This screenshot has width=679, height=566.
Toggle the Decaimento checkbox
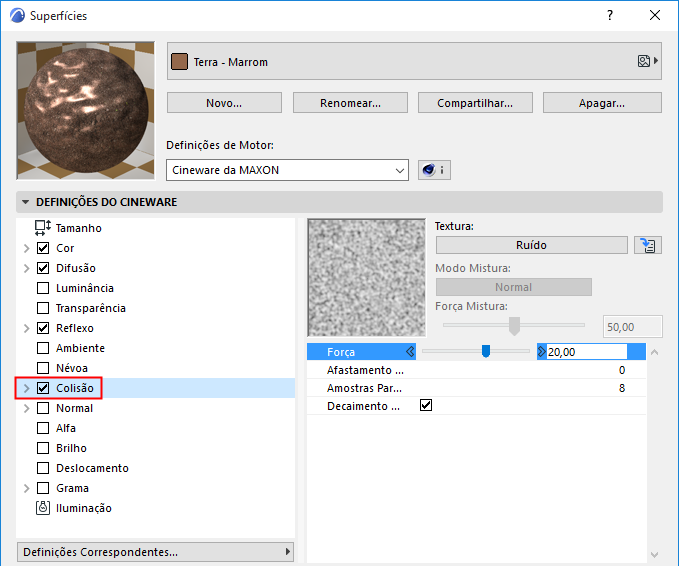pos(426,405)
